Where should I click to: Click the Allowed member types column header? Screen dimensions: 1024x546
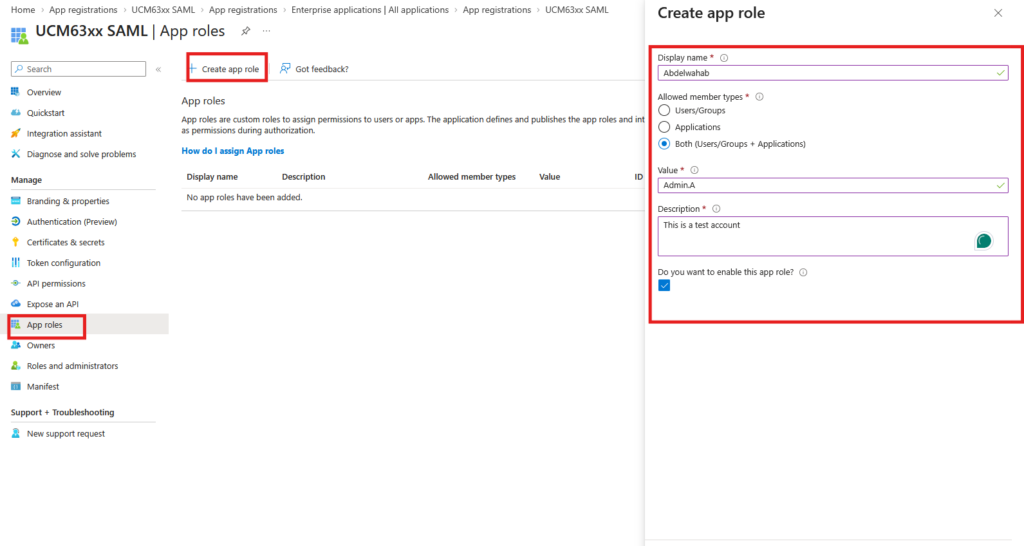[x=472, y=177]
